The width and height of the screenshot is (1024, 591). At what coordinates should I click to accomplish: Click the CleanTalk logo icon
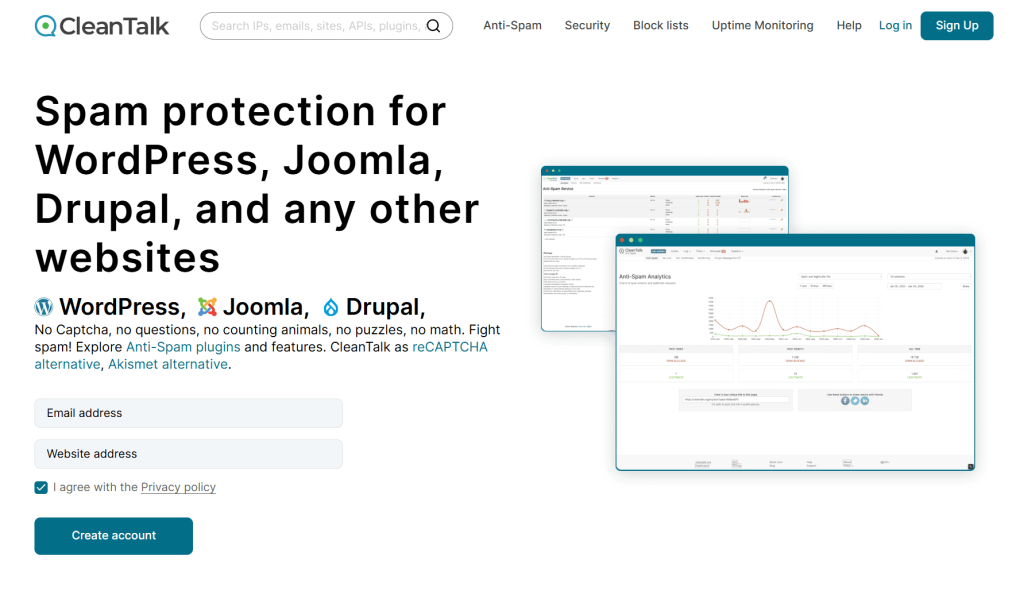(x=46, y=26)
